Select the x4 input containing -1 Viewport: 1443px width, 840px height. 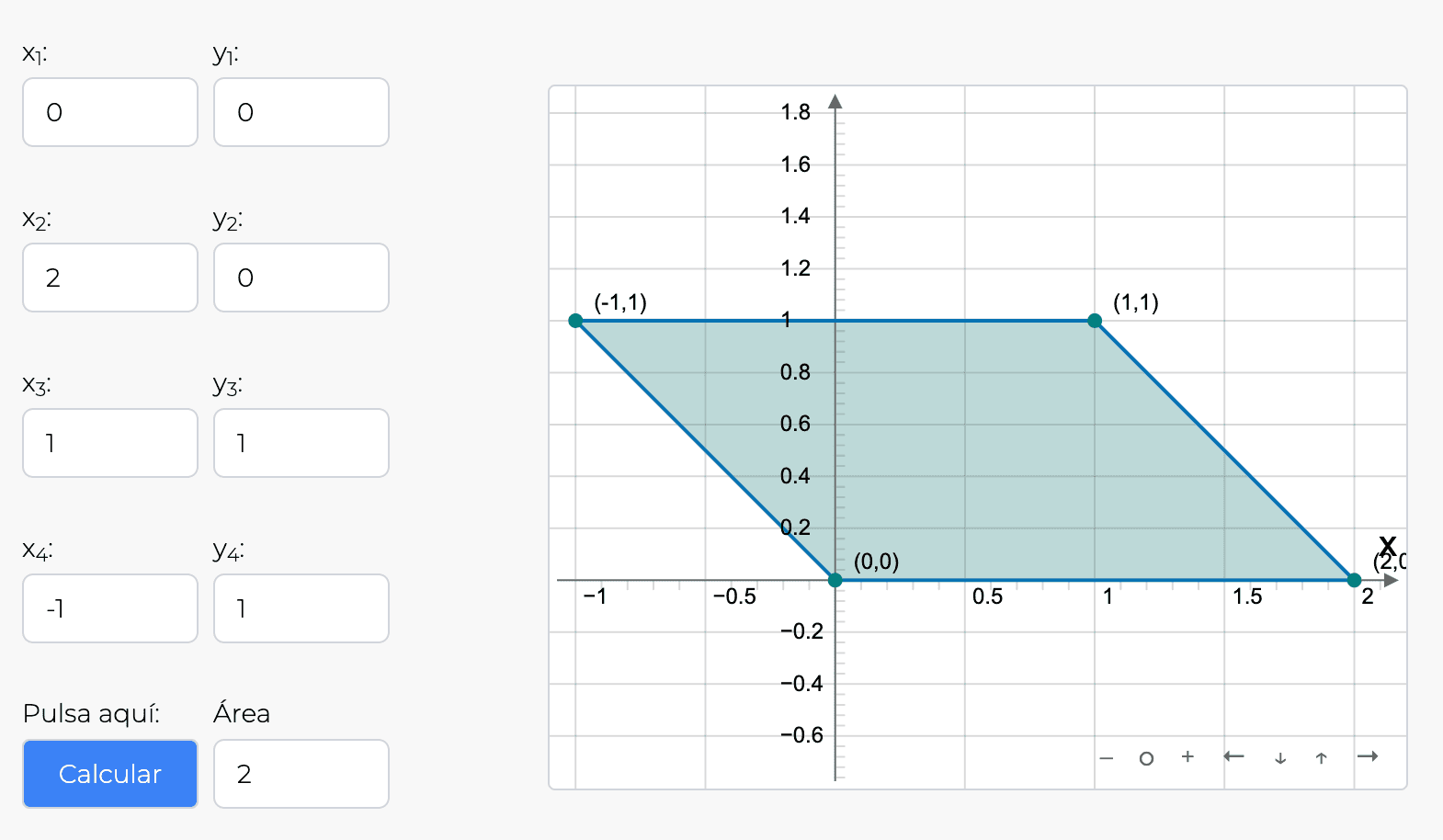click(110, 608)
